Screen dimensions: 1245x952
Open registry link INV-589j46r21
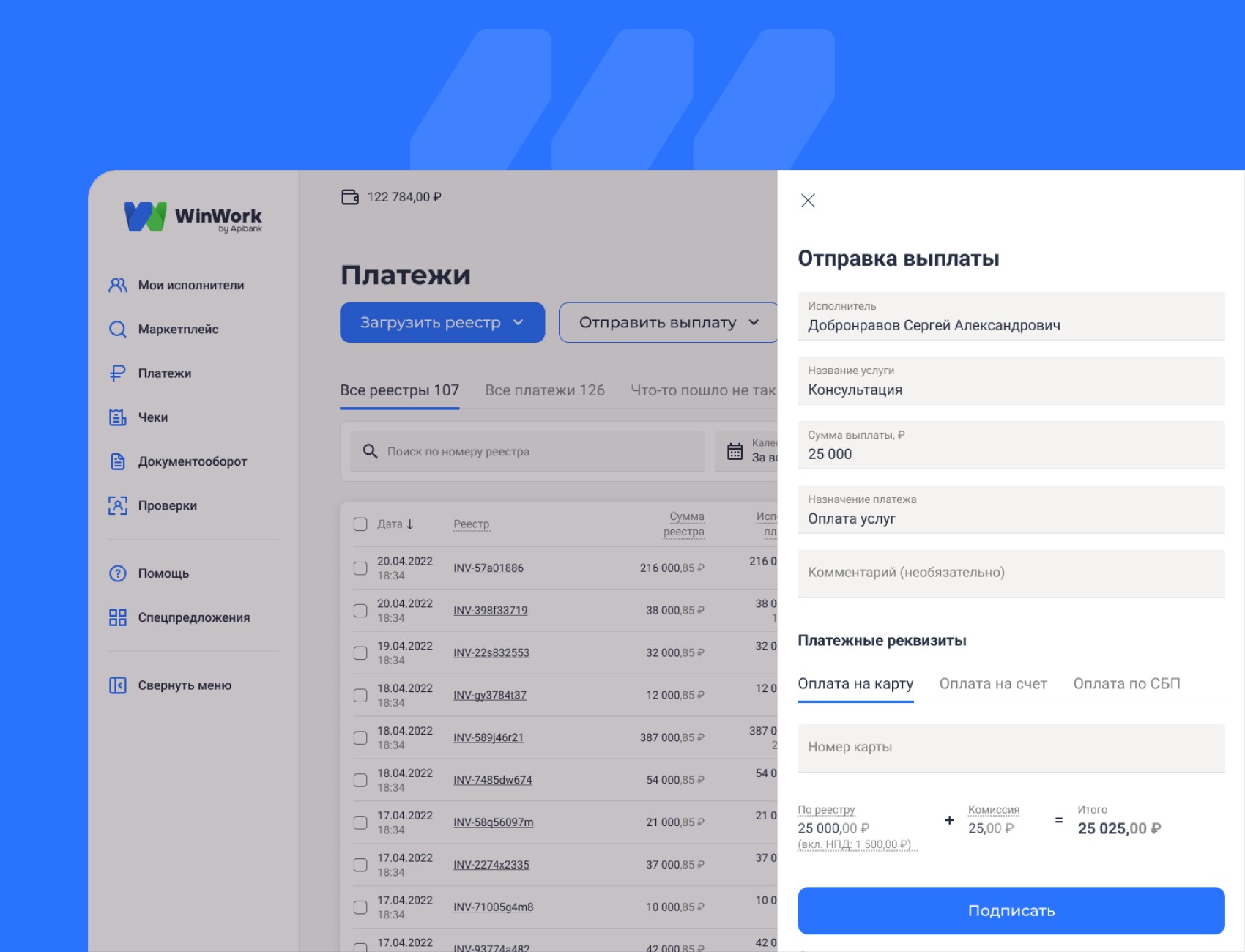click(x=488, y=737)
